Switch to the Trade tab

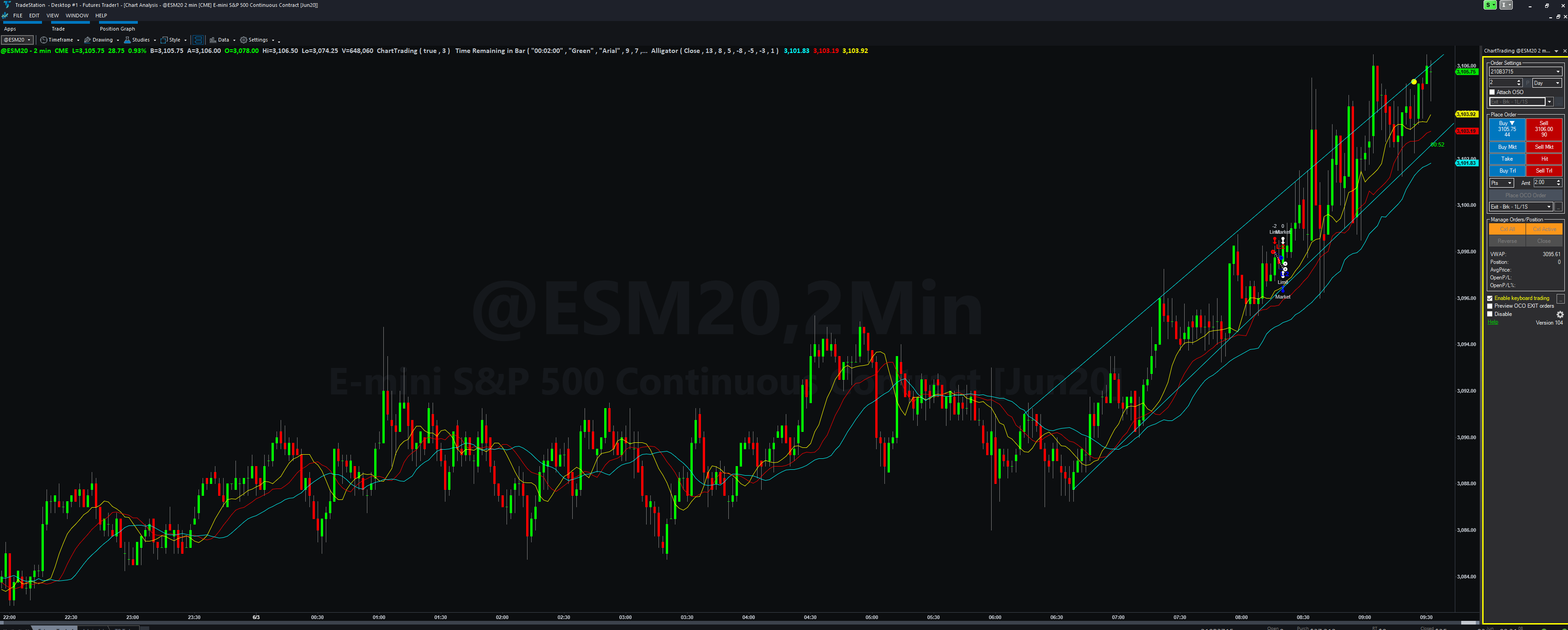coord(58,29)
